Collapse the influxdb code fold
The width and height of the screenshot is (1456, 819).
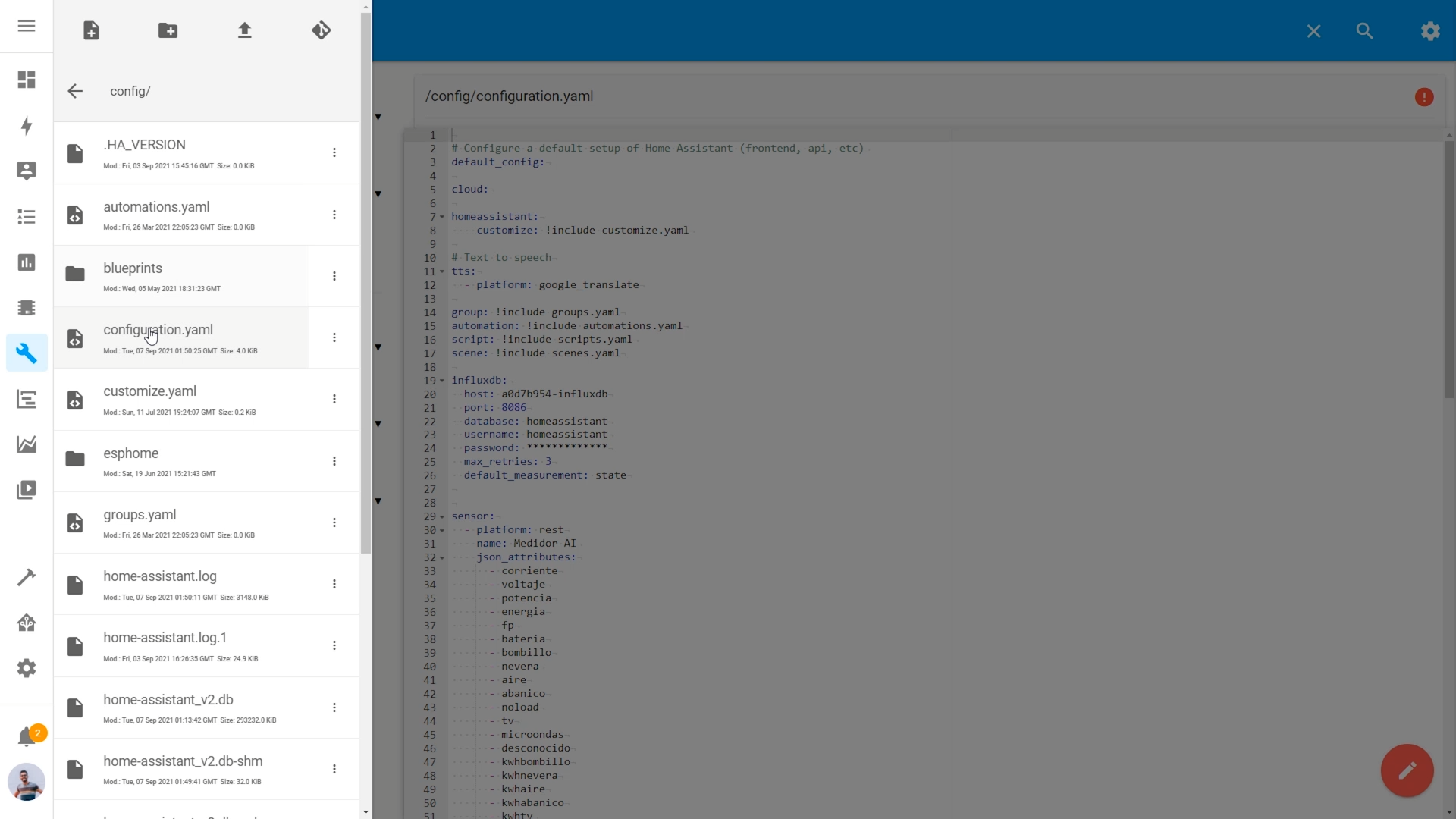coord(442,381)
